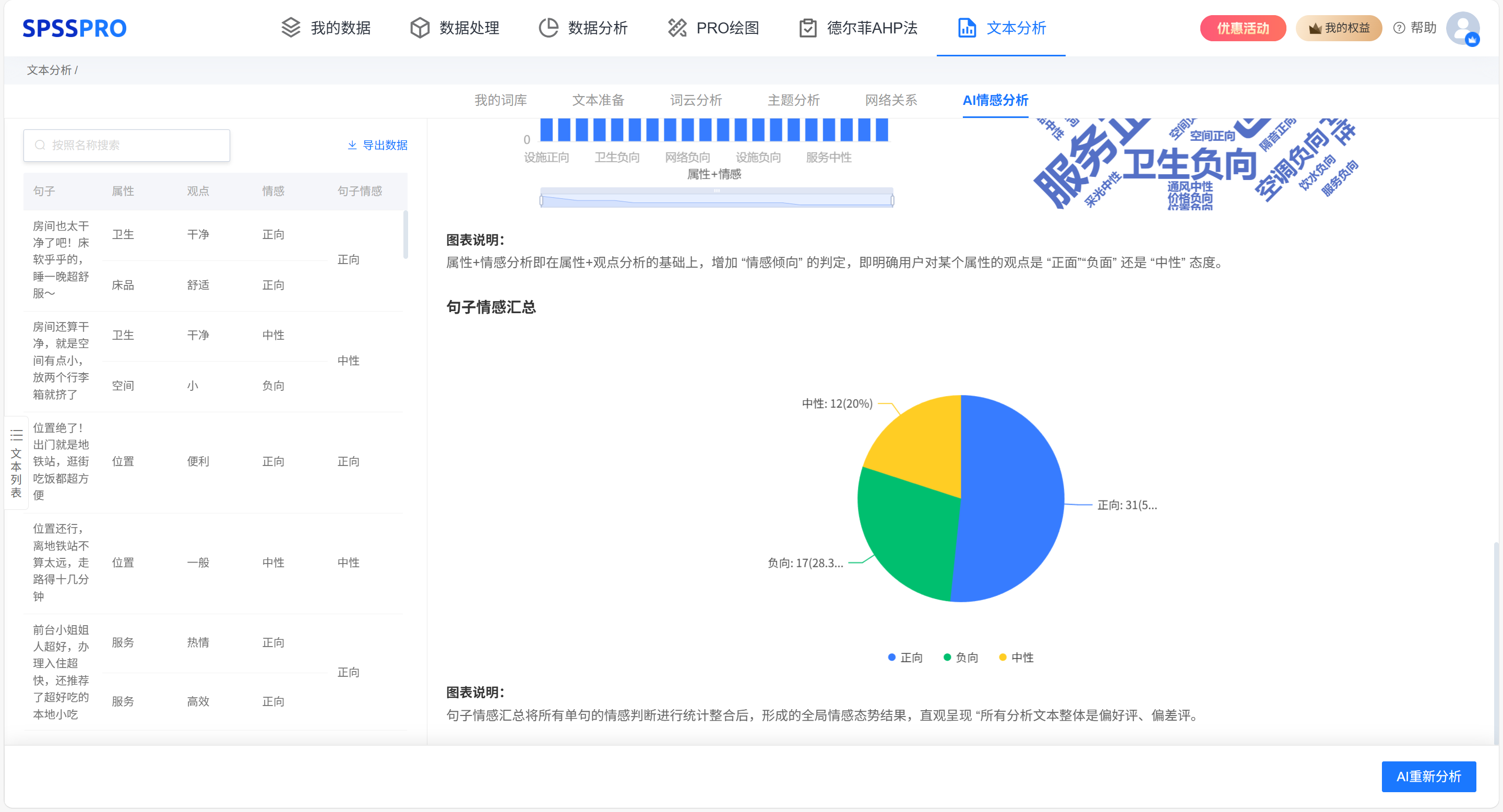Screen dimensions: 1503x812
Task: Open the user avatar profile
Action: [x=1462, y=28]
